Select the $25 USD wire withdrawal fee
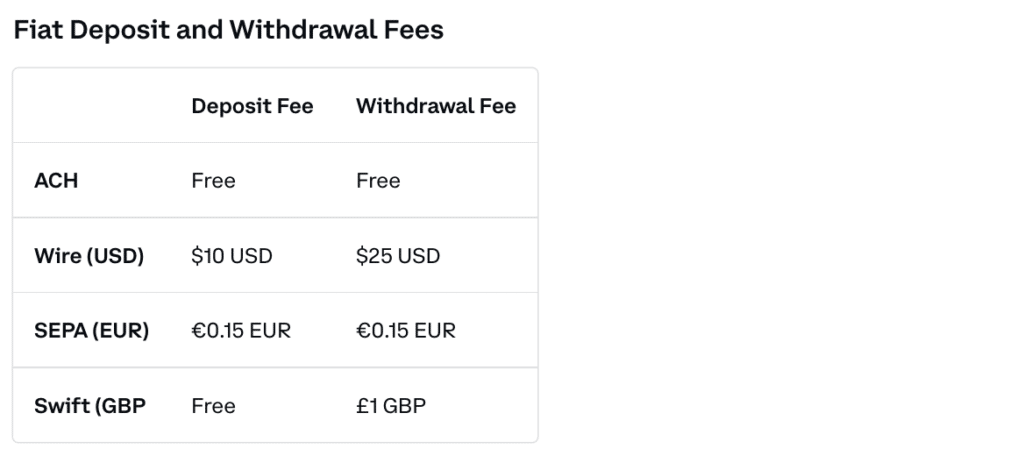Screen dimensions: 1024x470 [398, 256]
